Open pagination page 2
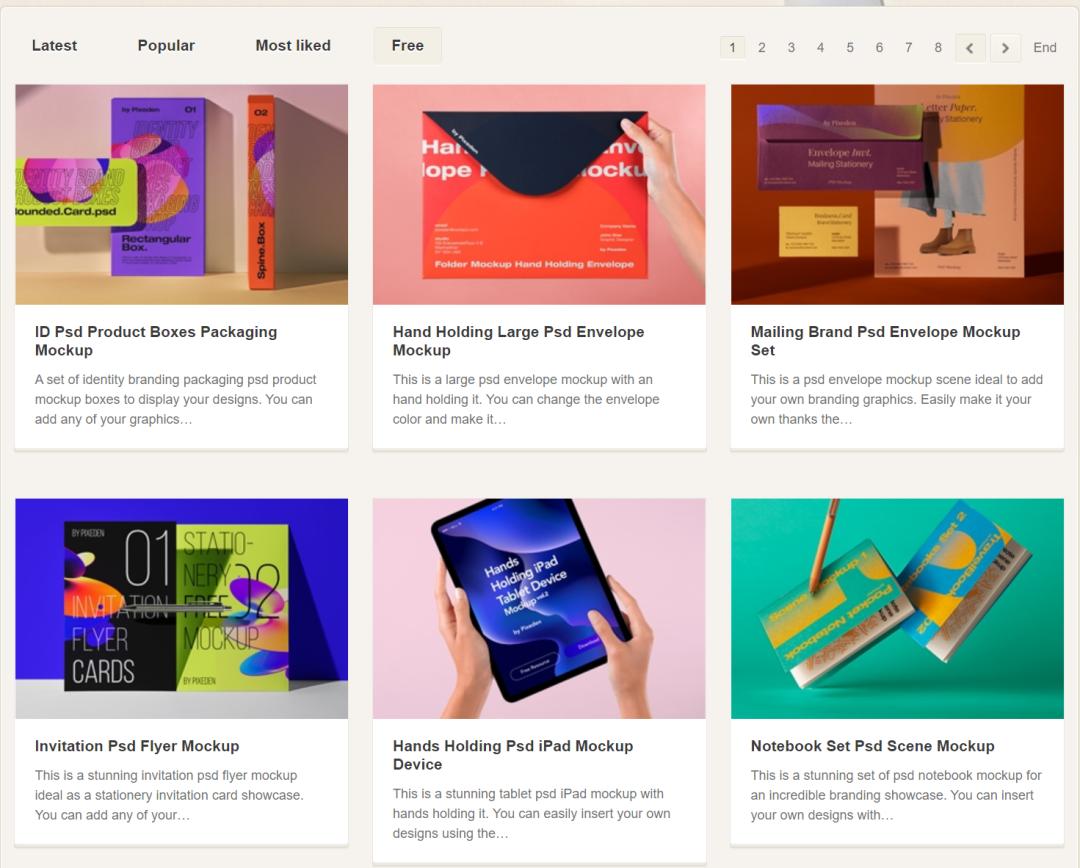 (x=762, y=48)
